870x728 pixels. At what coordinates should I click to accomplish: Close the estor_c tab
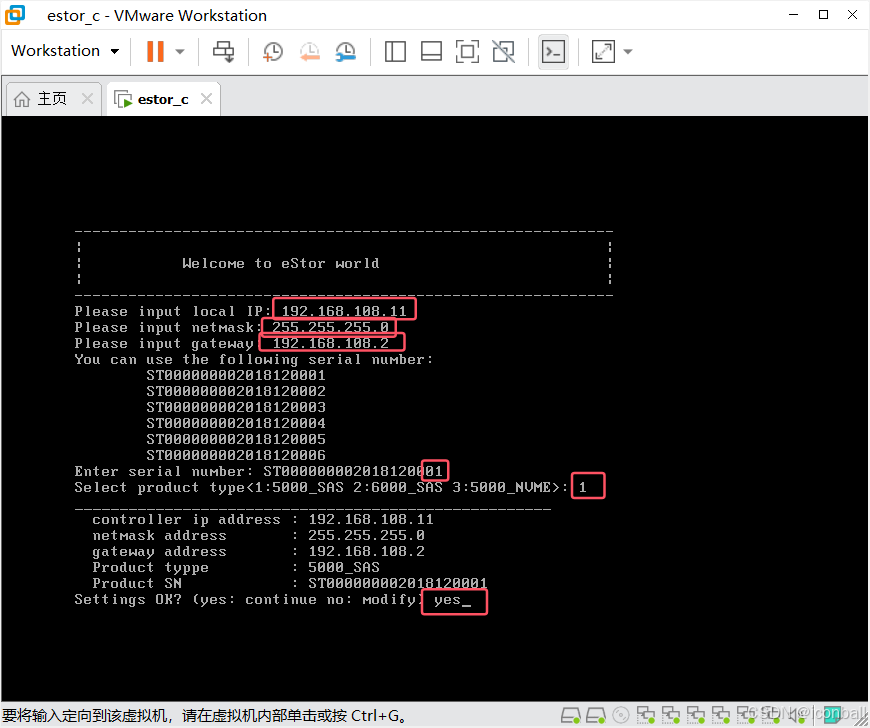click(206, 99)
